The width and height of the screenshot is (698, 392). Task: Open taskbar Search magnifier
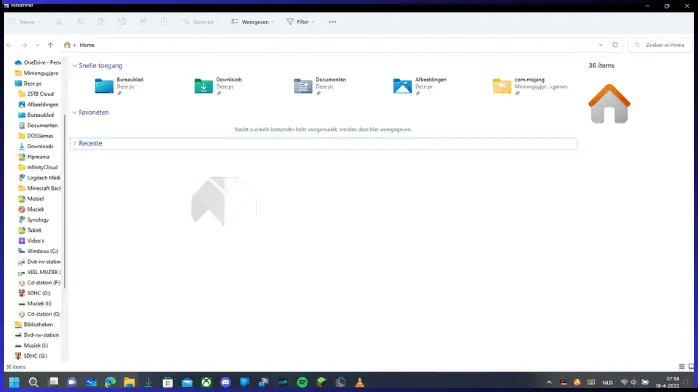[33, 382]
